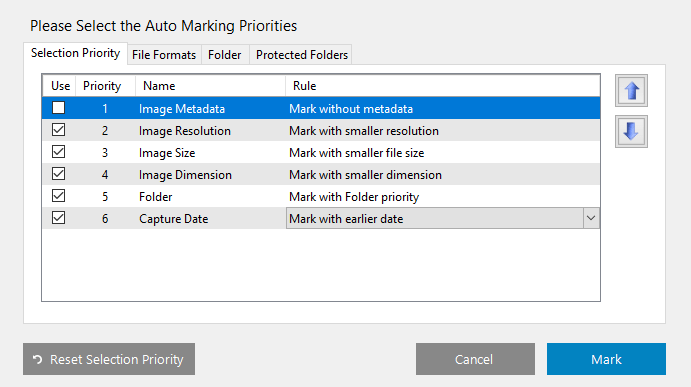
Task: Click 'Mark without metadata' rule cell
Action: coord(442,108)
